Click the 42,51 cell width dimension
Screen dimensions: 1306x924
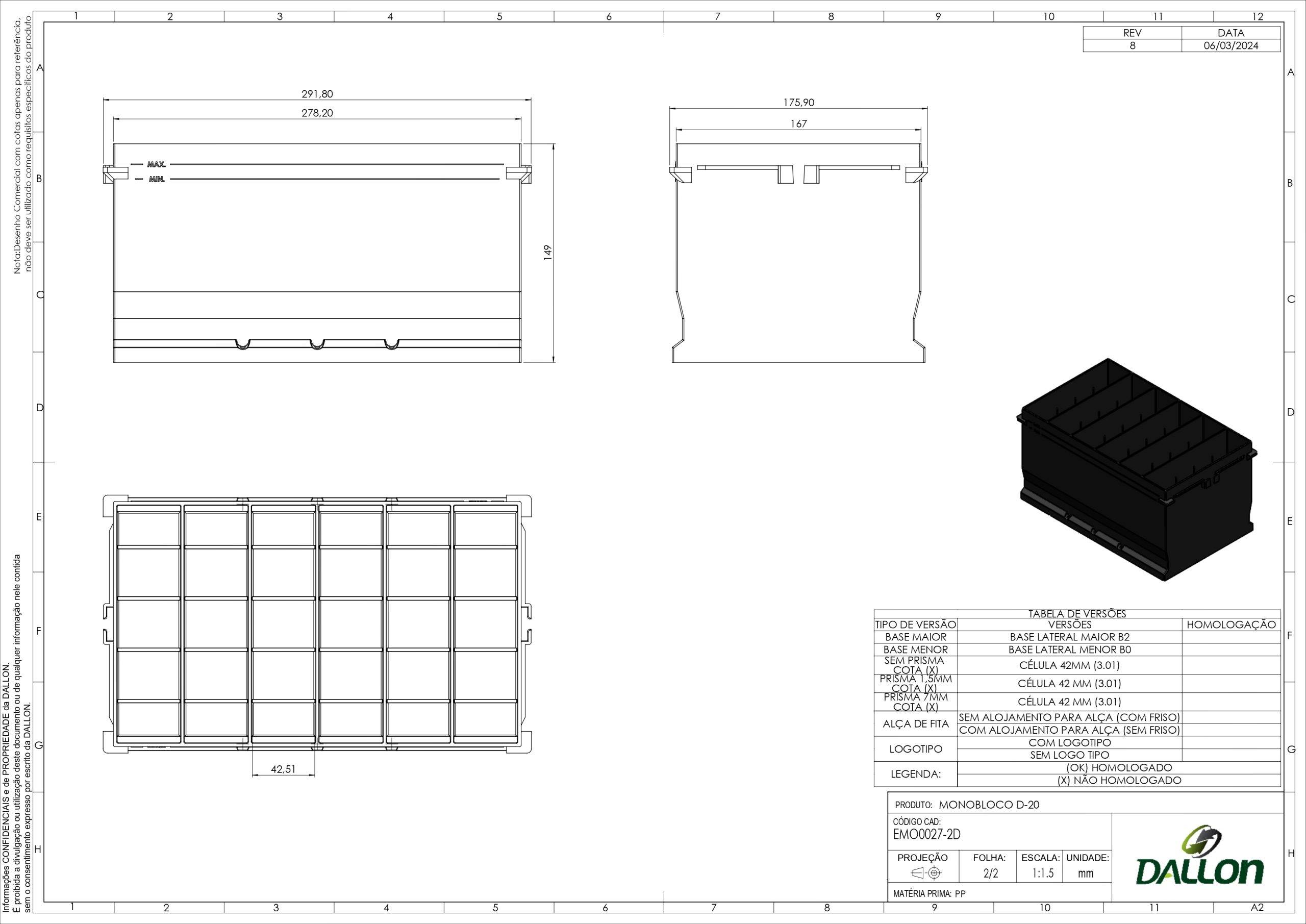(283, 769)
